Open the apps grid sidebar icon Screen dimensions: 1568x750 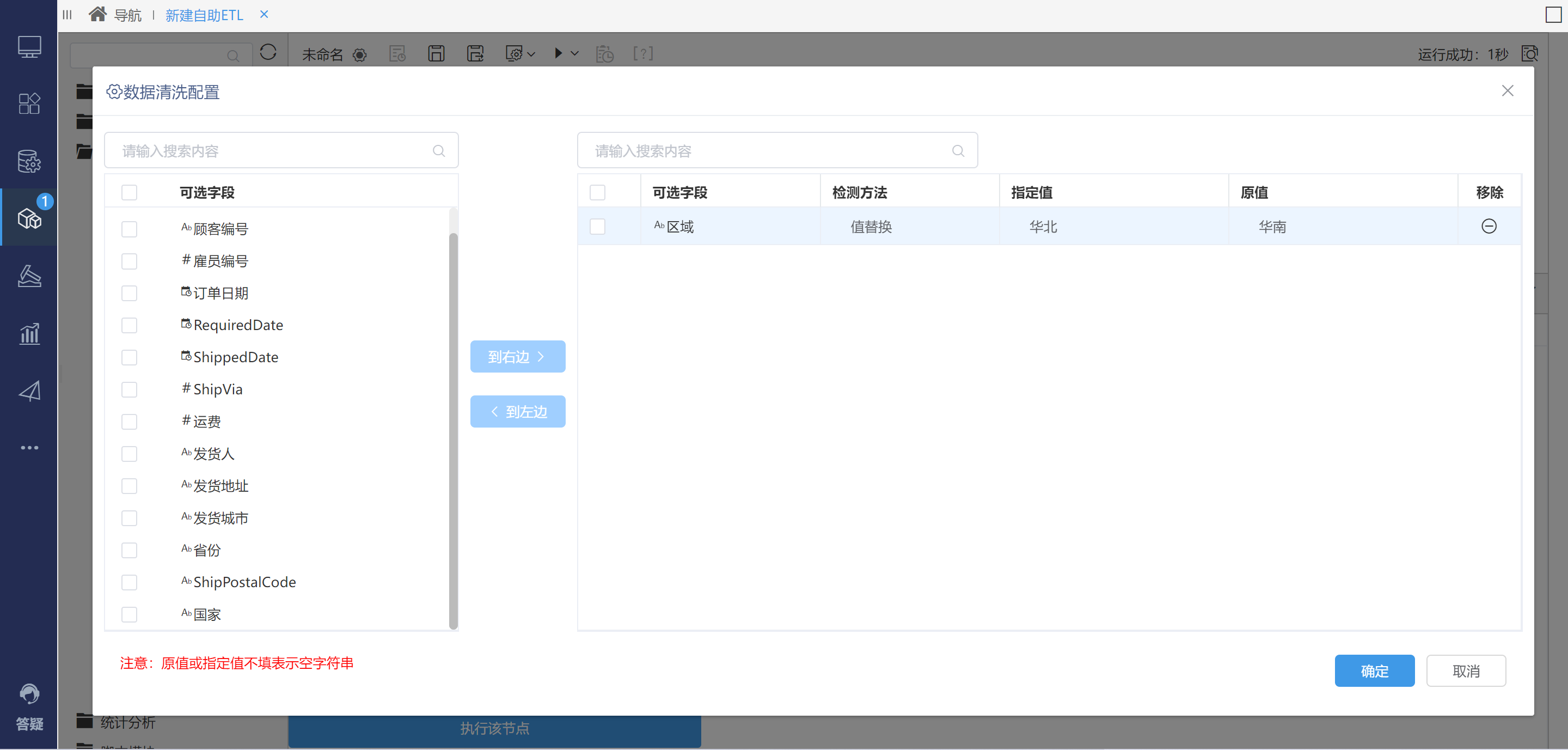(x=29, y=103)
